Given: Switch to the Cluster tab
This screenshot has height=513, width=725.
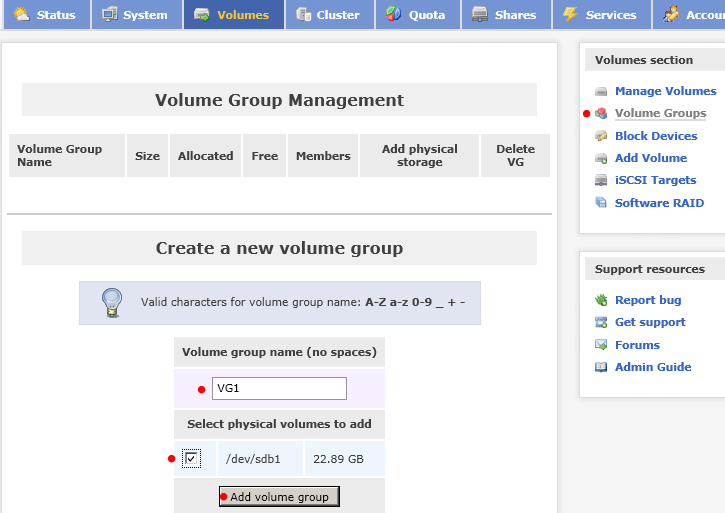Looking at the screenshot, I should (x=330, y=14).
